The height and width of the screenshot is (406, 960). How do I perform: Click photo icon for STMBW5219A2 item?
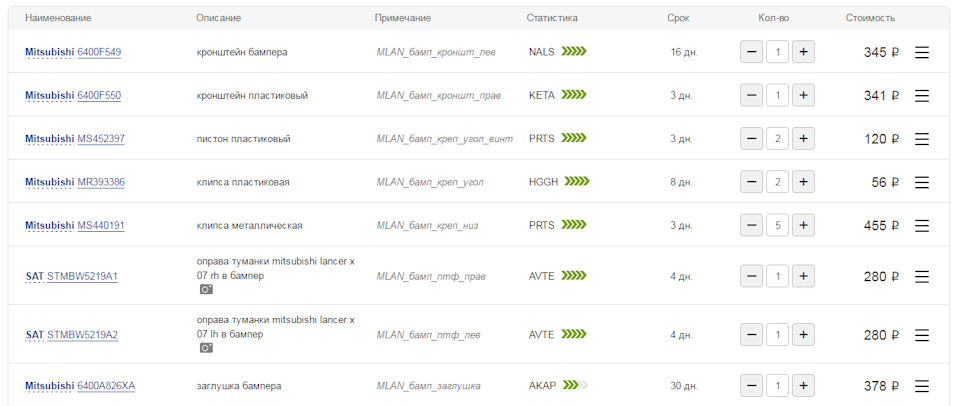click(x=206, y=348)
